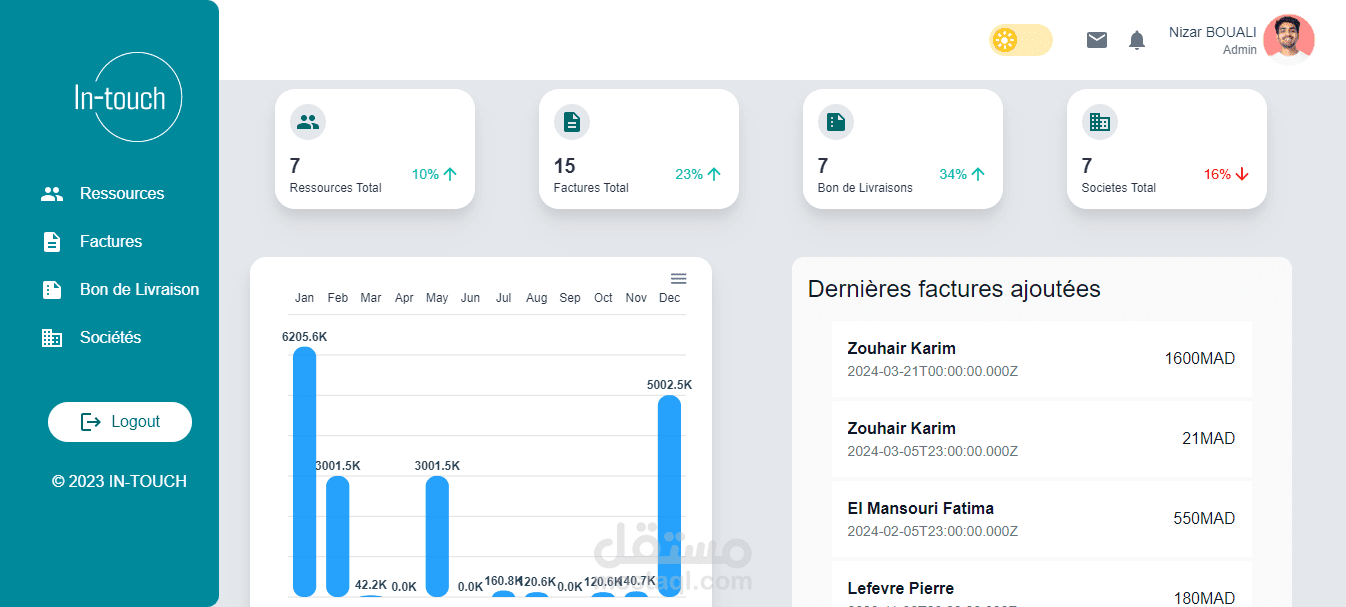Click the Nizar BOUALI user name
This screenshot has width=1346, height=607.
tap(1213, 32)
